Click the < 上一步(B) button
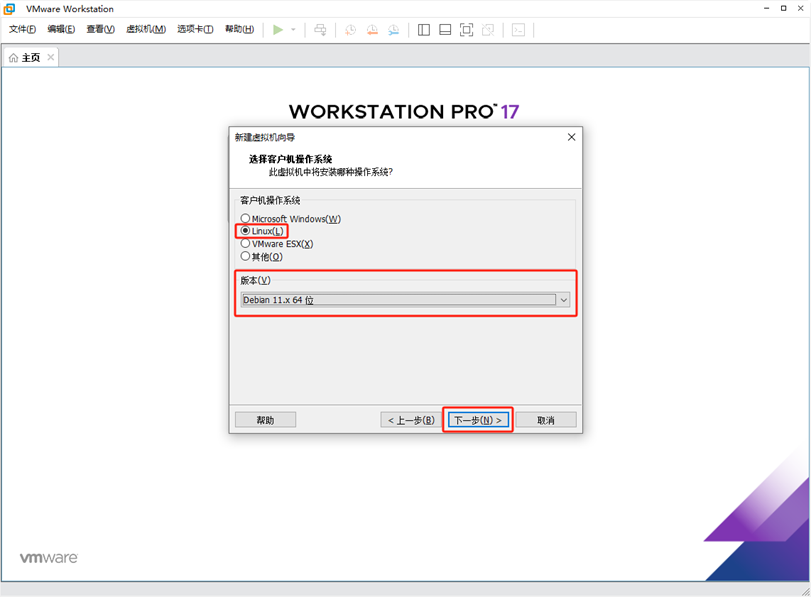The width and height of the screenshot is (811, 597). pyautogui.click(x=411, y=420)
